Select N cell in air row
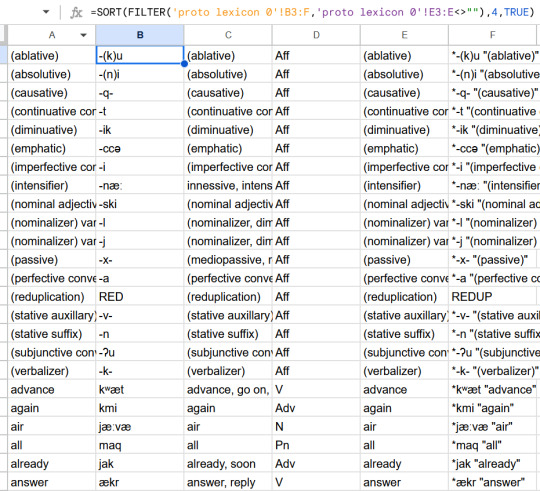Image resolution: width=540 pixels, height=491 pixels. (x=316, y=427)
